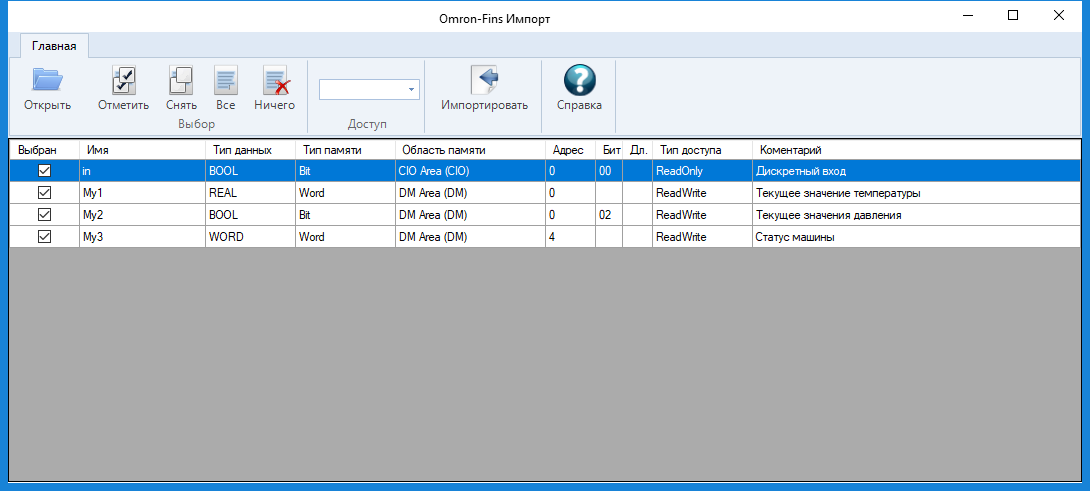Close the Omron-Fins Импорт window
Viewport: 1090px width, 491px height.
tap(1059, 15)
